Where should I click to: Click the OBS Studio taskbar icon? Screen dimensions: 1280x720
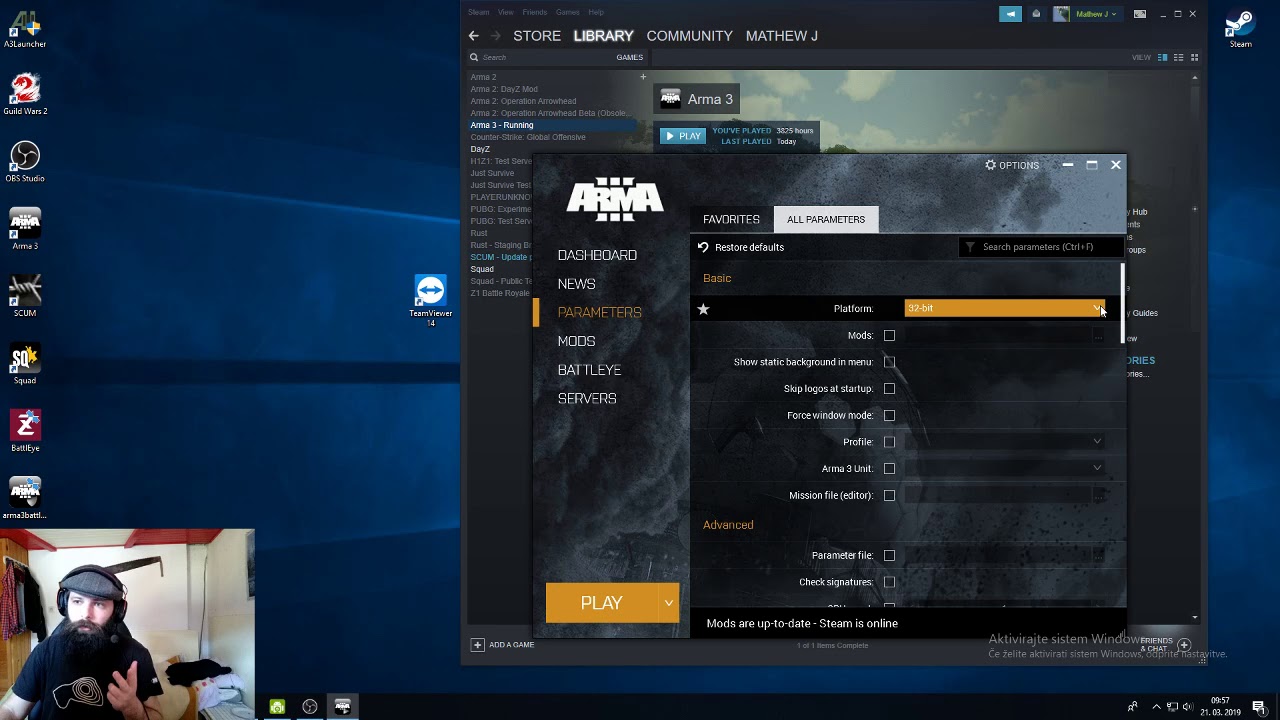click(310, 707)
